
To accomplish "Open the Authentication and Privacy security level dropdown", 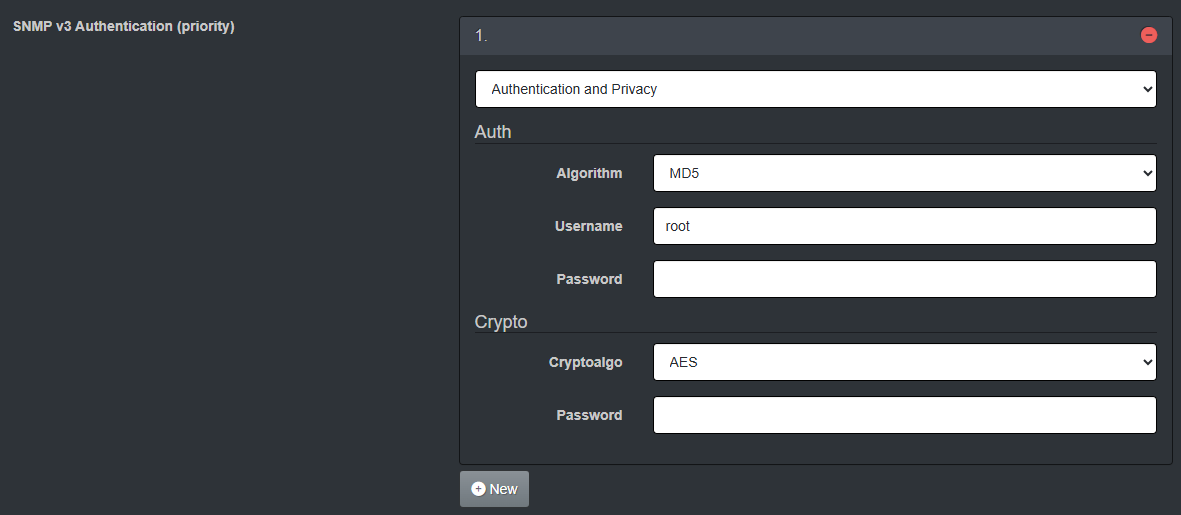I will (816, 89).
